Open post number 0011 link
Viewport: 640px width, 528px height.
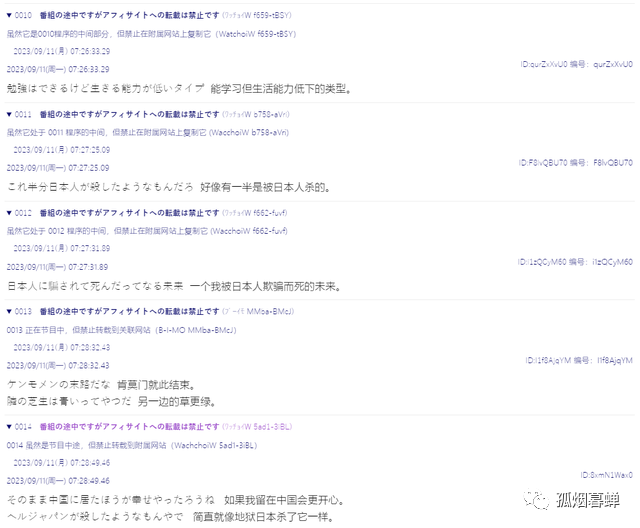point(23,115)
